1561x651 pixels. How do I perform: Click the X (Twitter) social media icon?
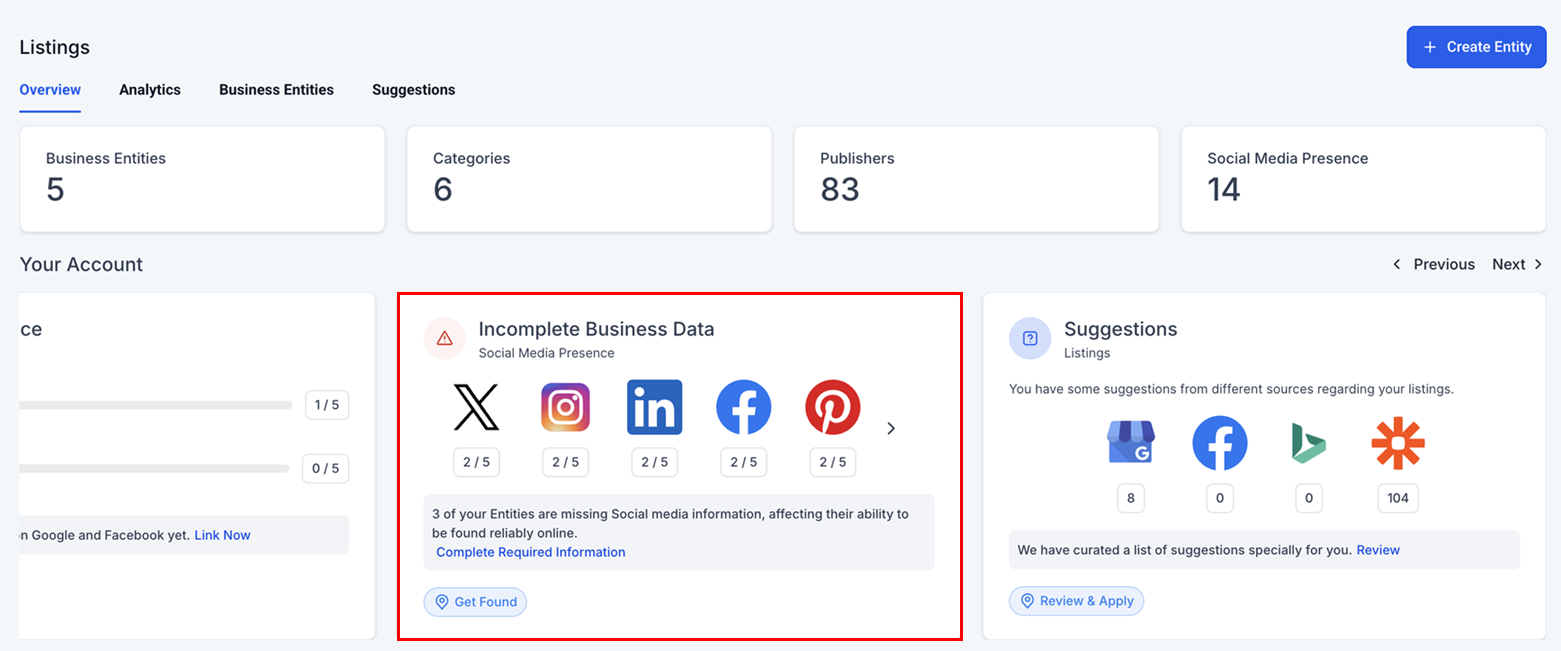(476, 407)
